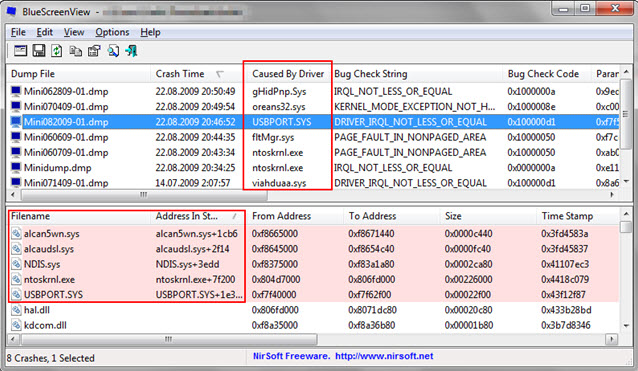Open the Options menu
The height and width of the screenshot is (371, 638).
[x=112, y=32]
